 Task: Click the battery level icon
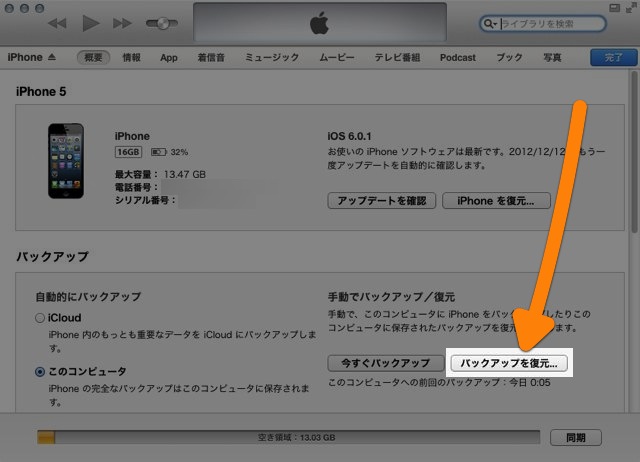[159, 152]
